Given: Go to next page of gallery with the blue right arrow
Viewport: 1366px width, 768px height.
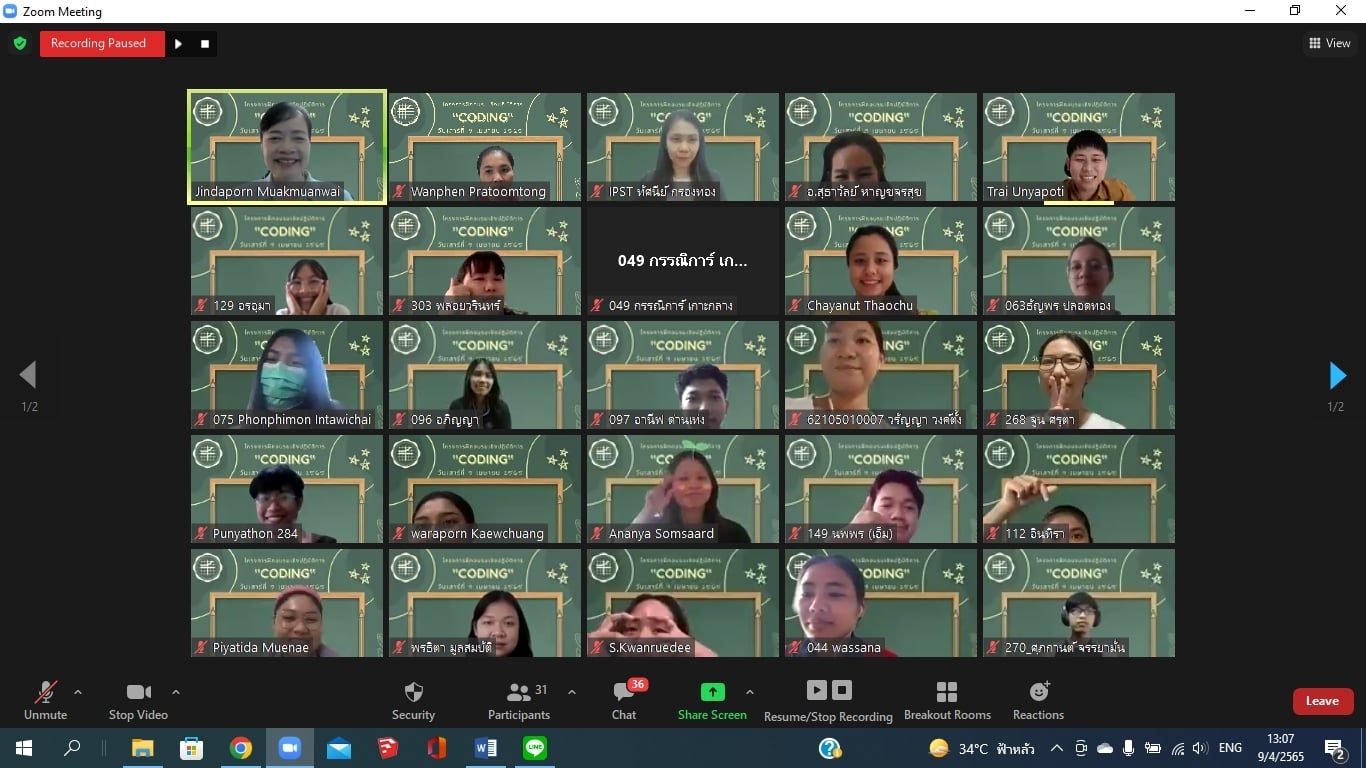Looking at the screenshot, I should [1337, 375].
